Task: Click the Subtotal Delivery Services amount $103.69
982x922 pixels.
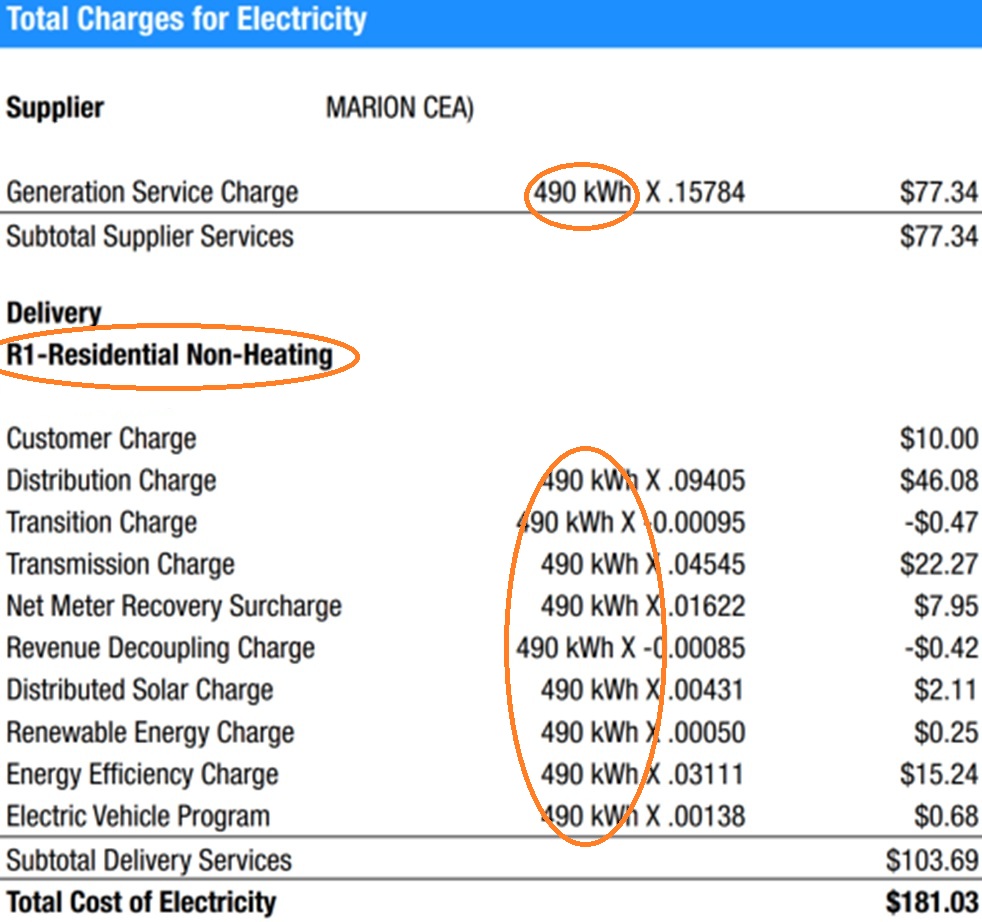Action: (931, 860)
